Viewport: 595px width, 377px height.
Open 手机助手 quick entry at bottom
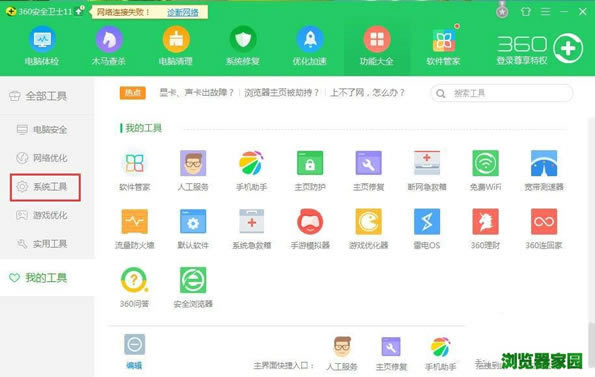(x=441, y=353)
